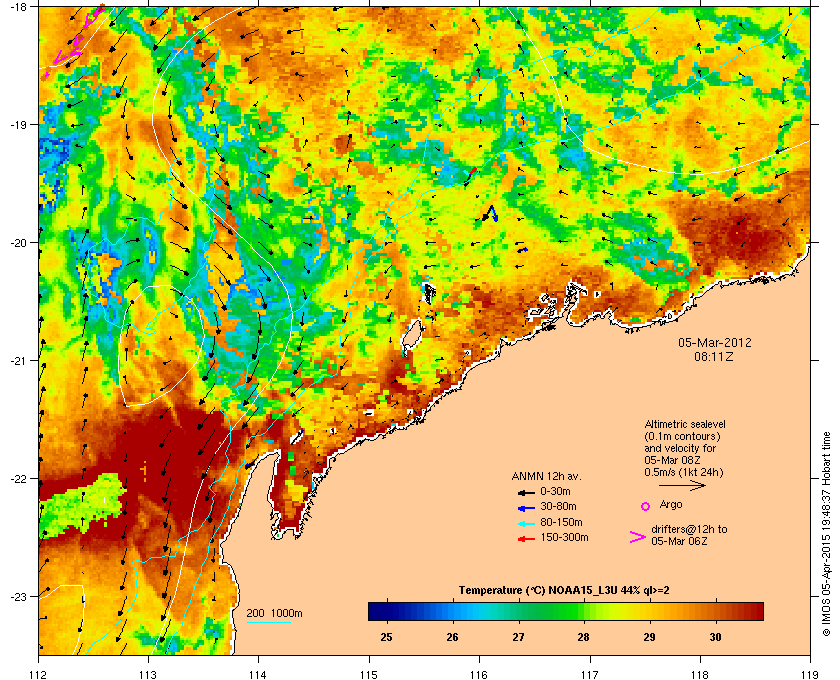Click the magenta Argo circle symbol
This screenshot has height=680, width=840.
(x=646, y=506)
